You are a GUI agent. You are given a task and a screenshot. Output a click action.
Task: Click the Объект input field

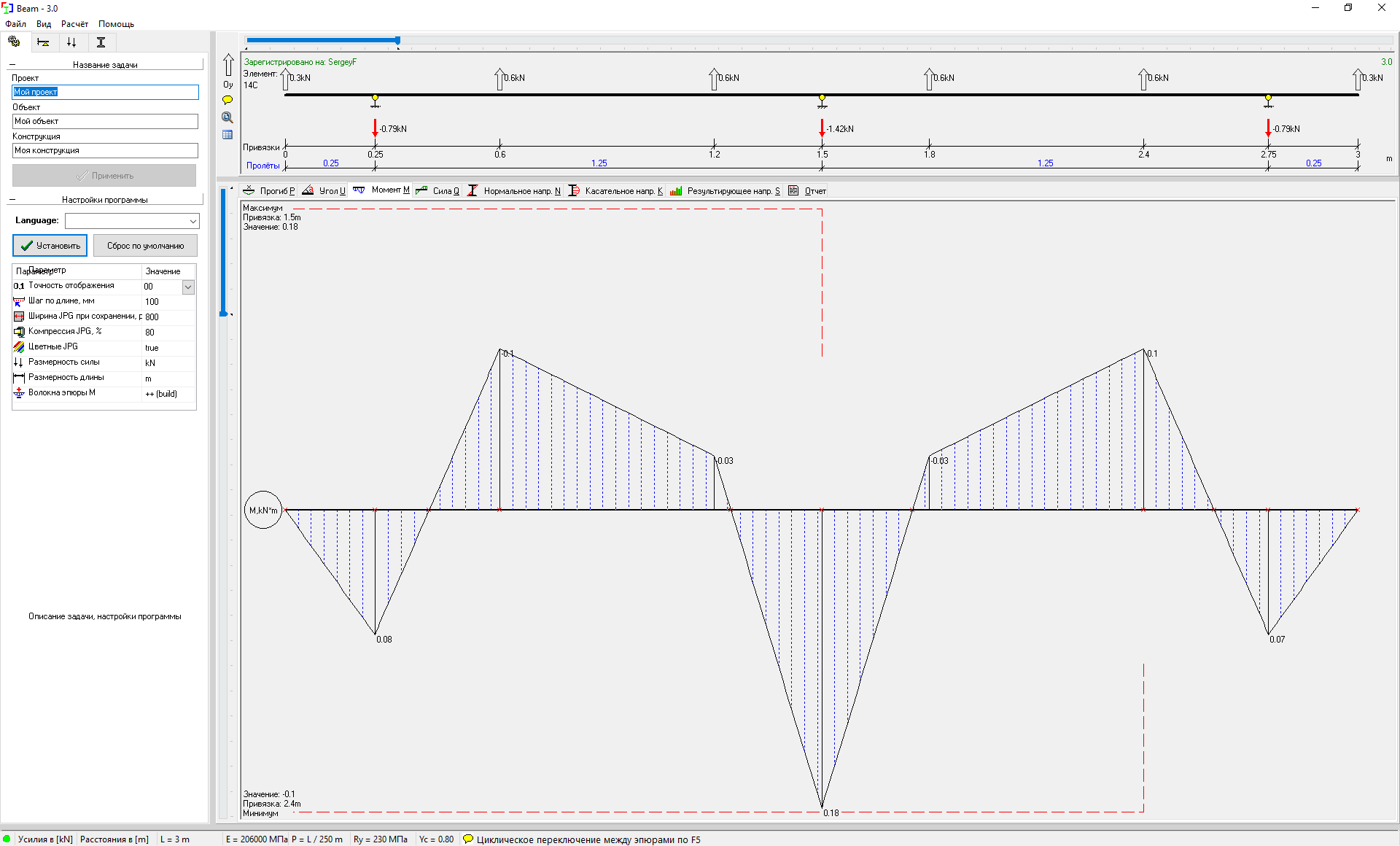click(105, 121)
